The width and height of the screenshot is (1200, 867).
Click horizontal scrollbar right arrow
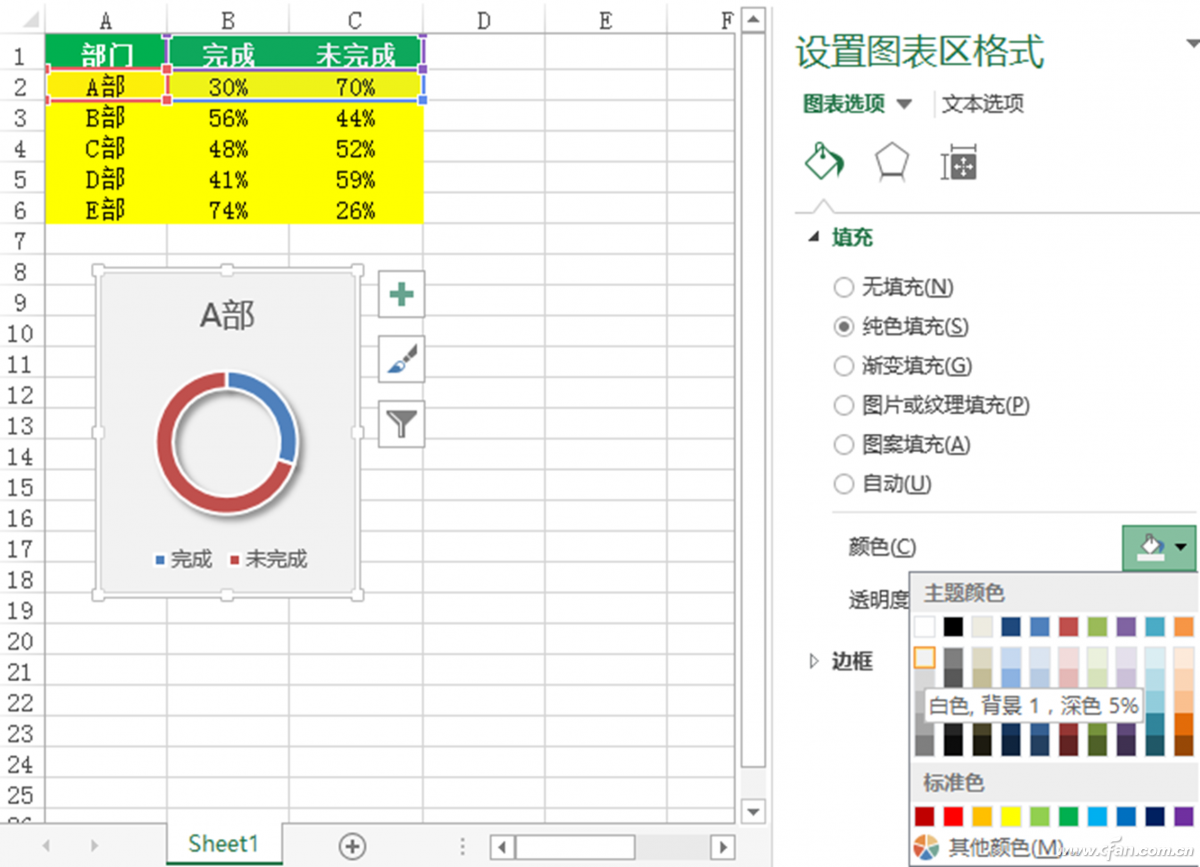(x=723, y=847)
